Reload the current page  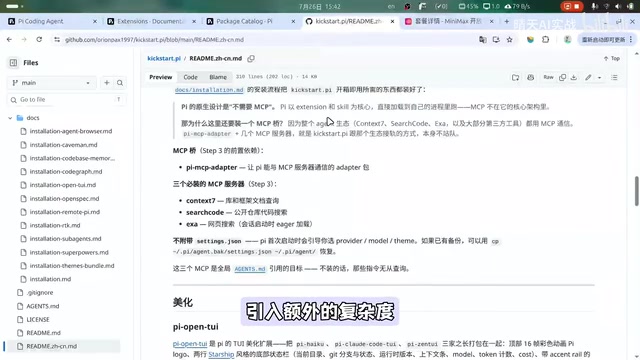tap(39, 40)
